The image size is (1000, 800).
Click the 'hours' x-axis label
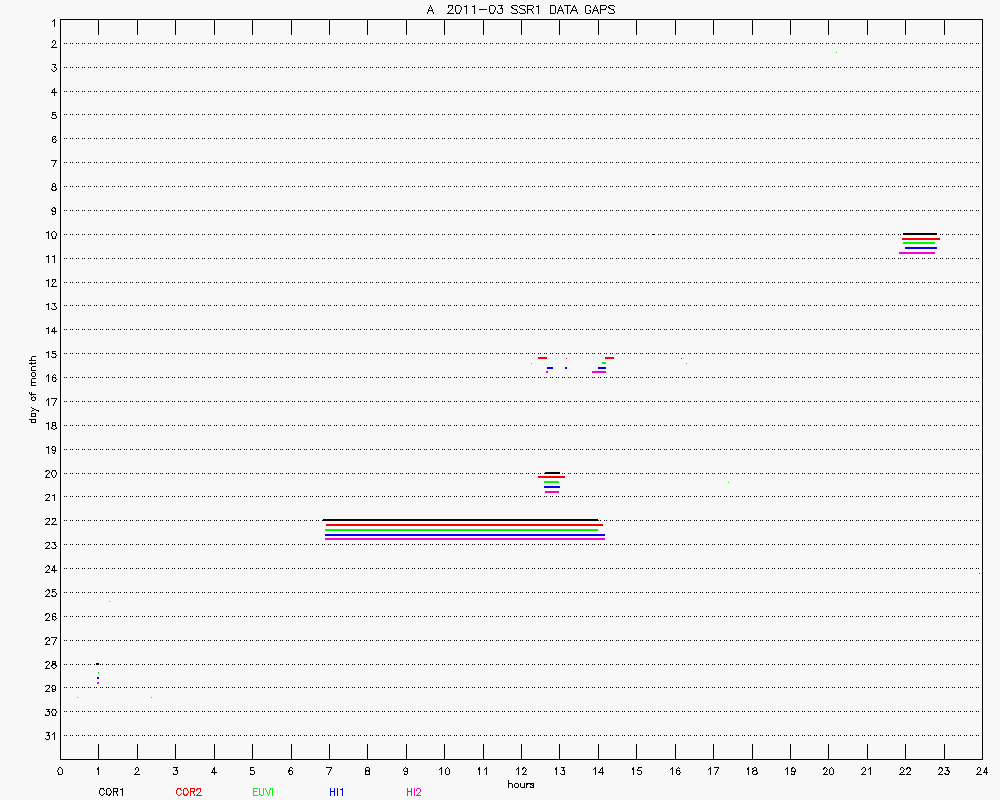(520, 784)
